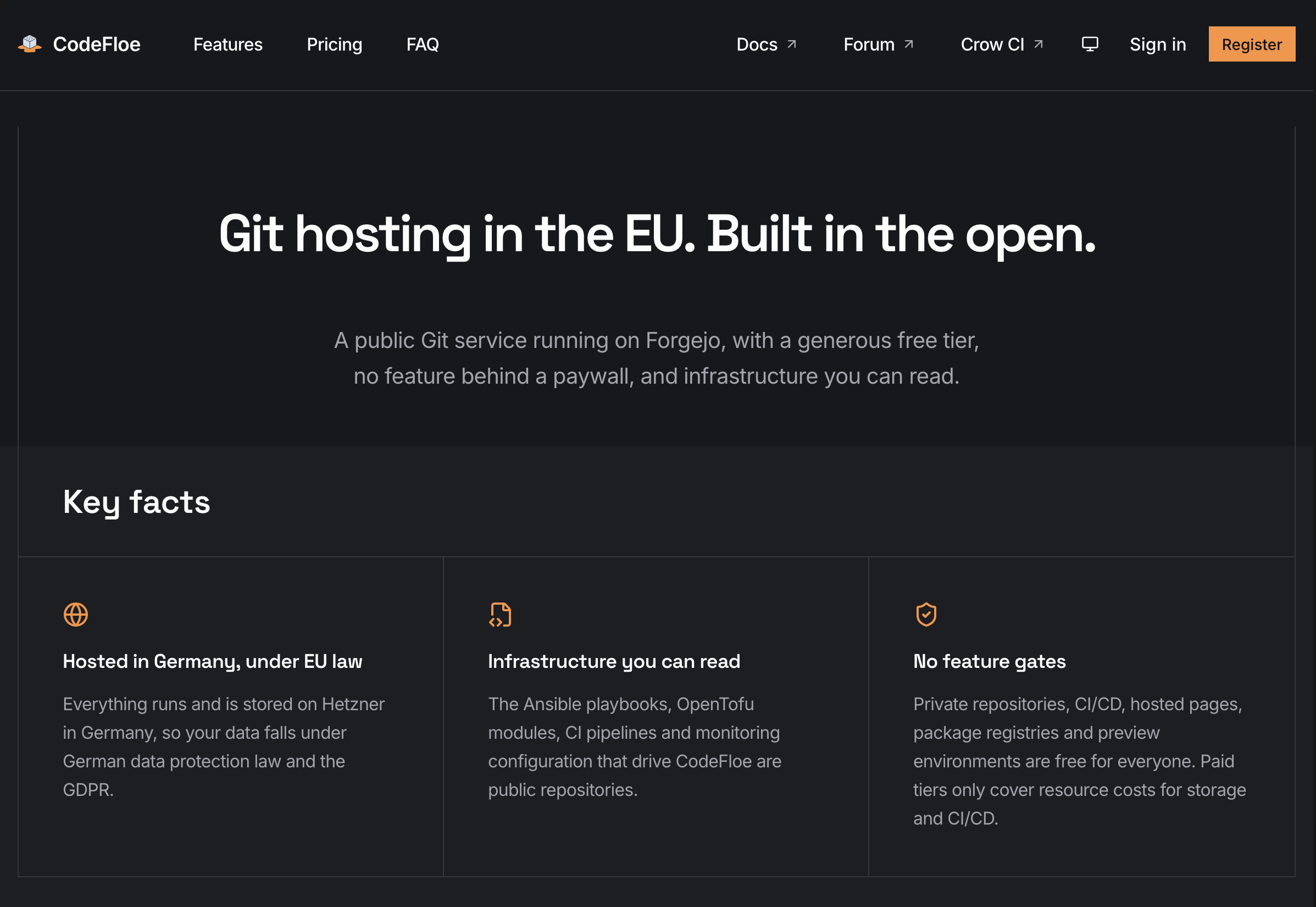Select the No feature gates heading
The height and width of the screenshot is (907, 1316).
(990, 661)
